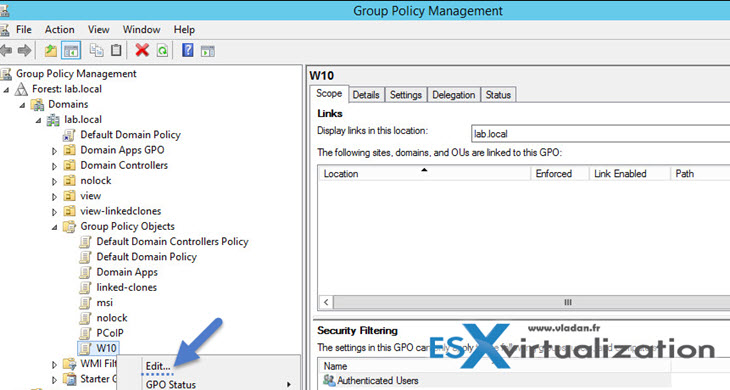Click the Authenticated Users group icon
The height and width of the screenshot is (390, 730).
(329, 380)
